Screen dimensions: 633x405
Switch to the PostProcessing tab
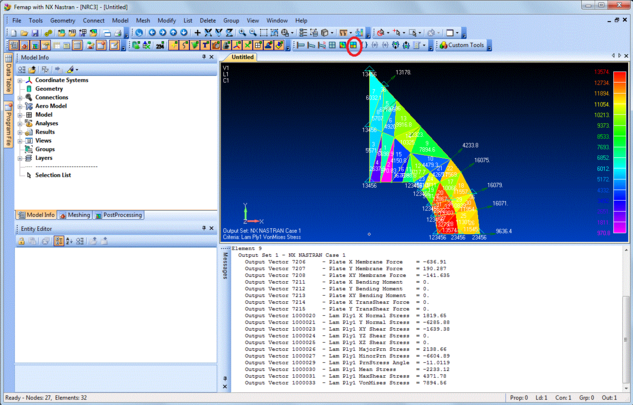pyautogui.click(x=122, y=215)
